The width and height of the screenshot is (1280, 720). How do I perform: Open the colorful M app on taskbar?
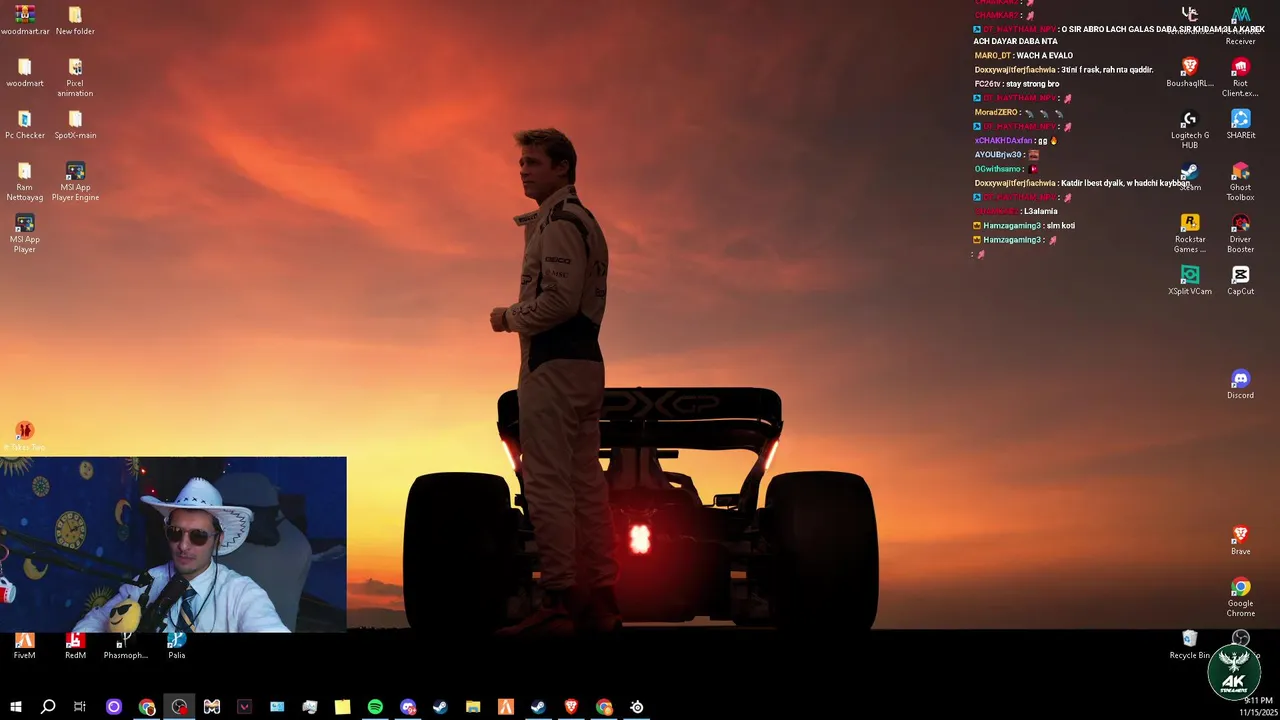click(x=212, y=707)
